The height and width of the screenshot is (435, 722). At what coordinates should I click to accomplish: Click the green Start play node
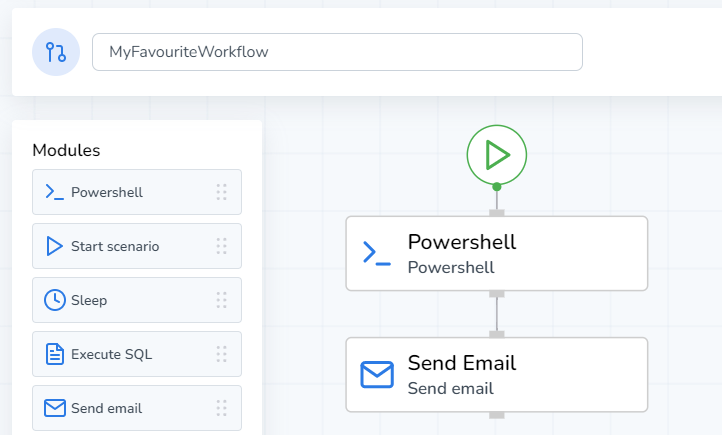point(496,154)
